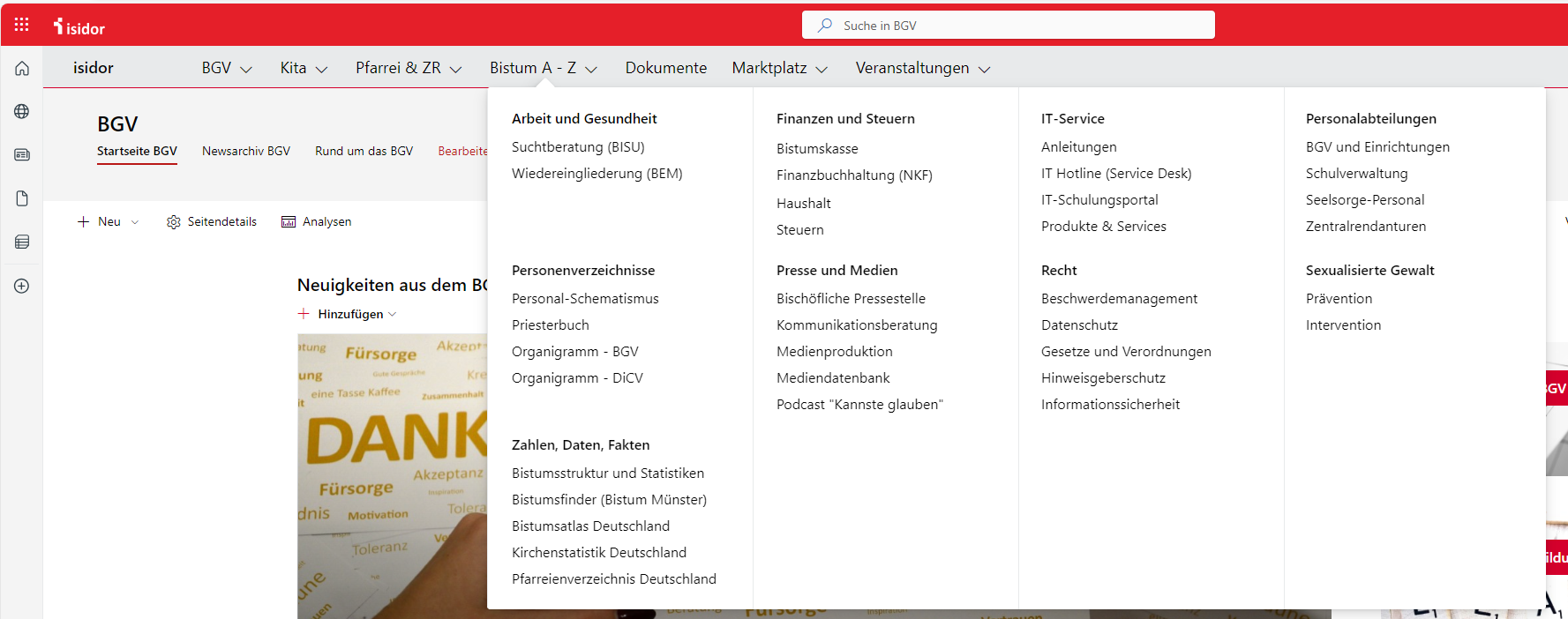The height and width of the screenshot is (619, 1568).
Task: Click the Analysen chart icon
Action: click(289, 222)
